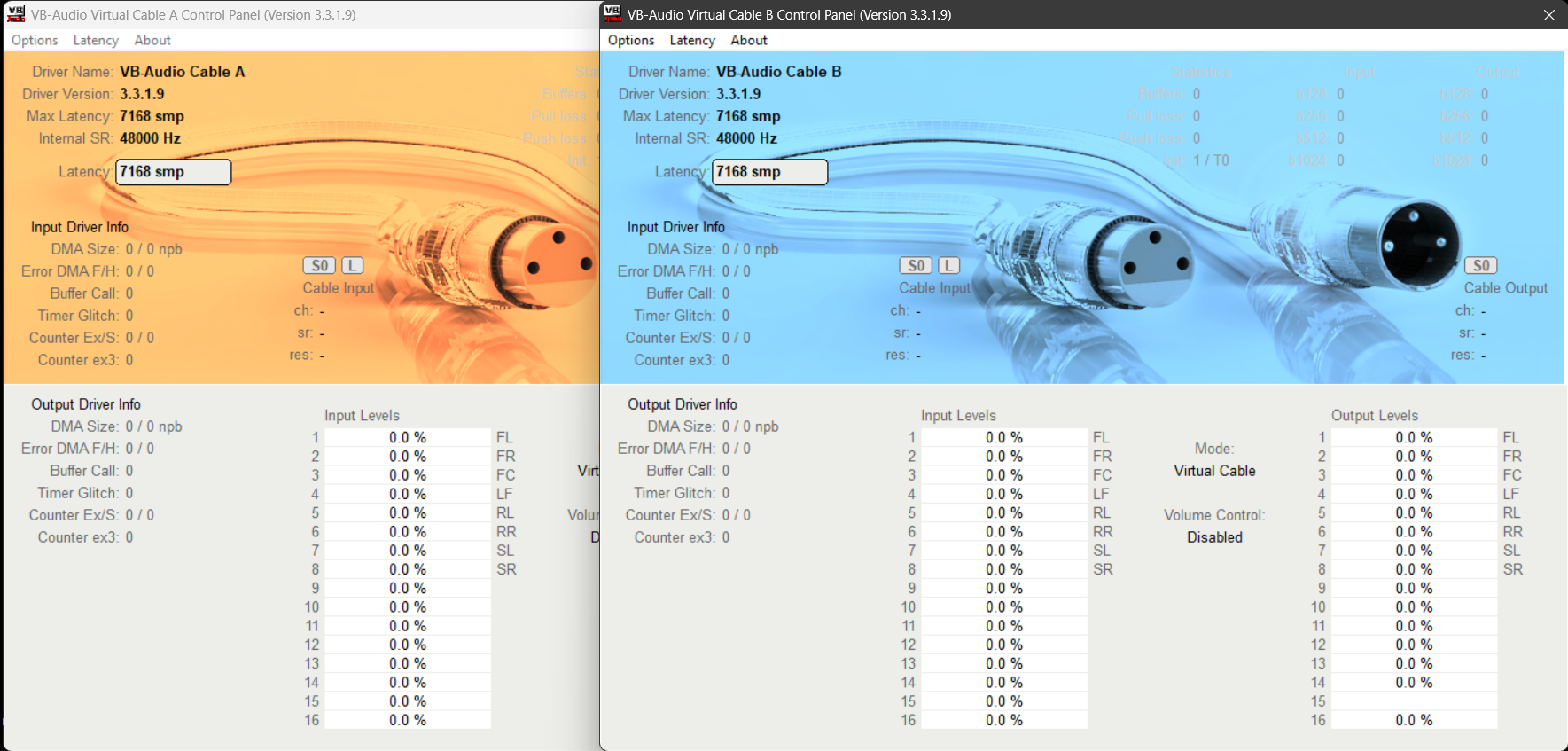Open Options menu in Cable A window
Viewport: 1568px width, 751px height.
(x=35, y=40)
